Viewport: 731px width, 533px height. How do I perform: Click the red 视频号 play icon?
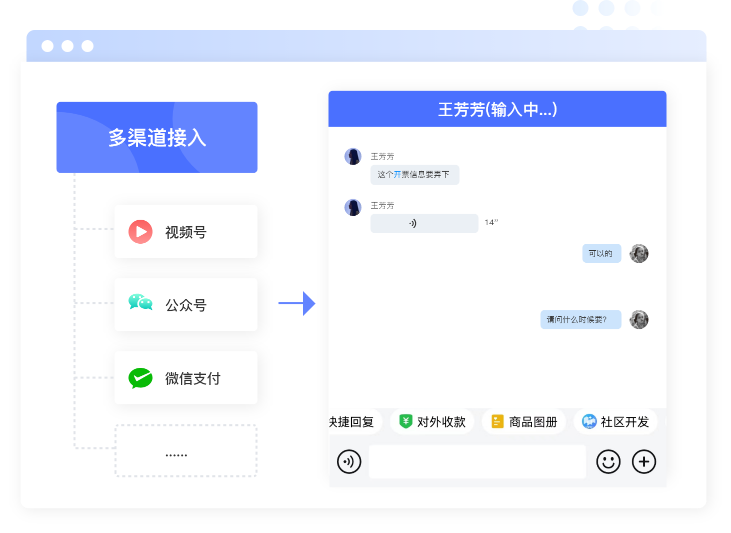(x=140, y=232)
